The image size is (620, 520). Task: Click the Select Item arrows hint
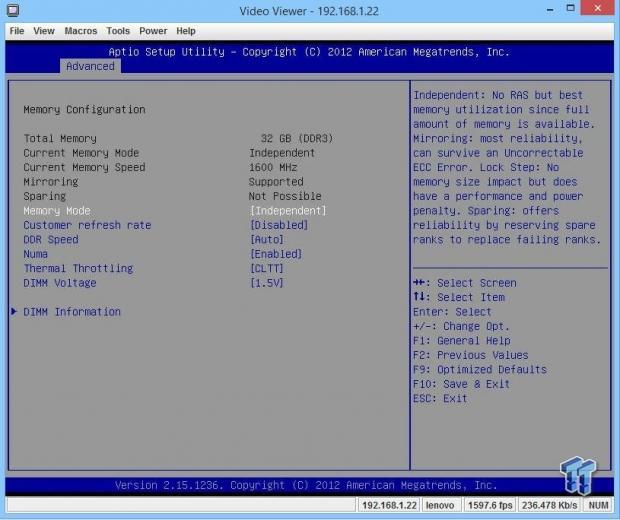[x=459, y=297]
